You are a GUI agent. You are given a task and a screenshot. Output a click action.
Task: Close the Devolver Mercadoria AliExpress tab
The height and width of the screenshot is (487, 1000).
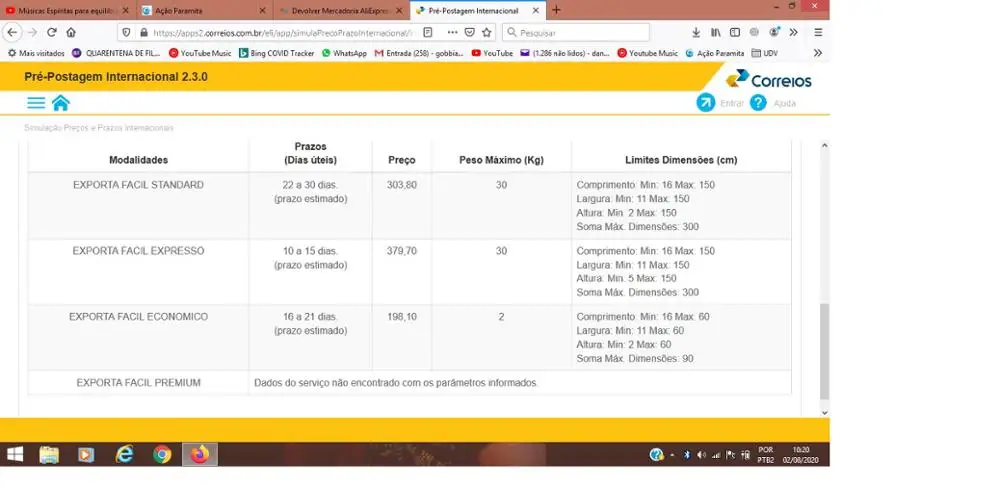coord(399,11)
